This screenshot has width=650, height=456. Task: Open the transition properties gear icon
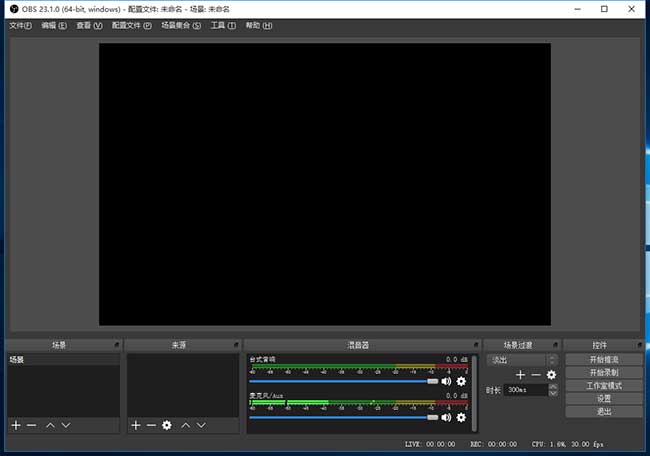[550, 374]
